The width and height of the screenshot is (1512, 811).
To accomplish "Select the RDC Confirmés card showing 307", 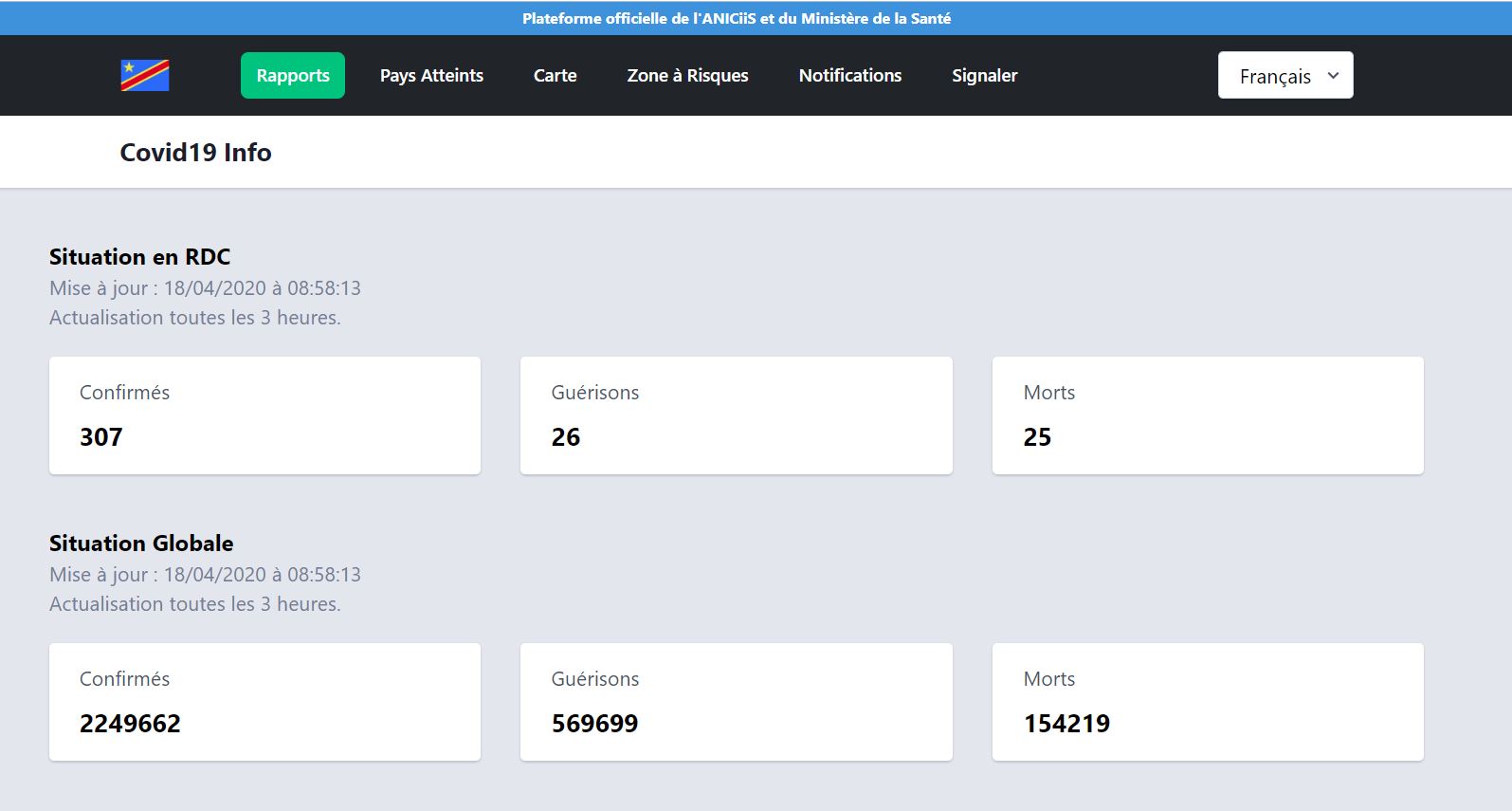I will 264,415.
